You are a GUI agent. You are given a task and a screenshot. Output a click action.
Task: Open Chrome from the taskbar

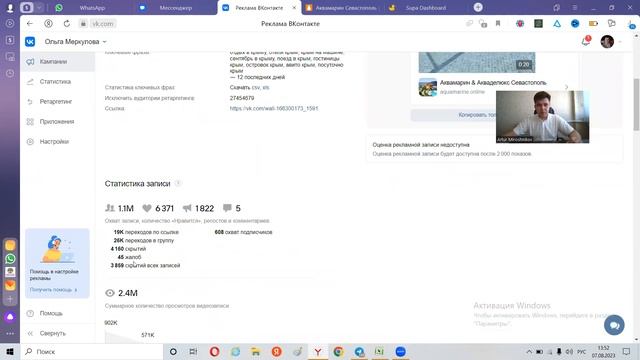[x=338, y=351]
